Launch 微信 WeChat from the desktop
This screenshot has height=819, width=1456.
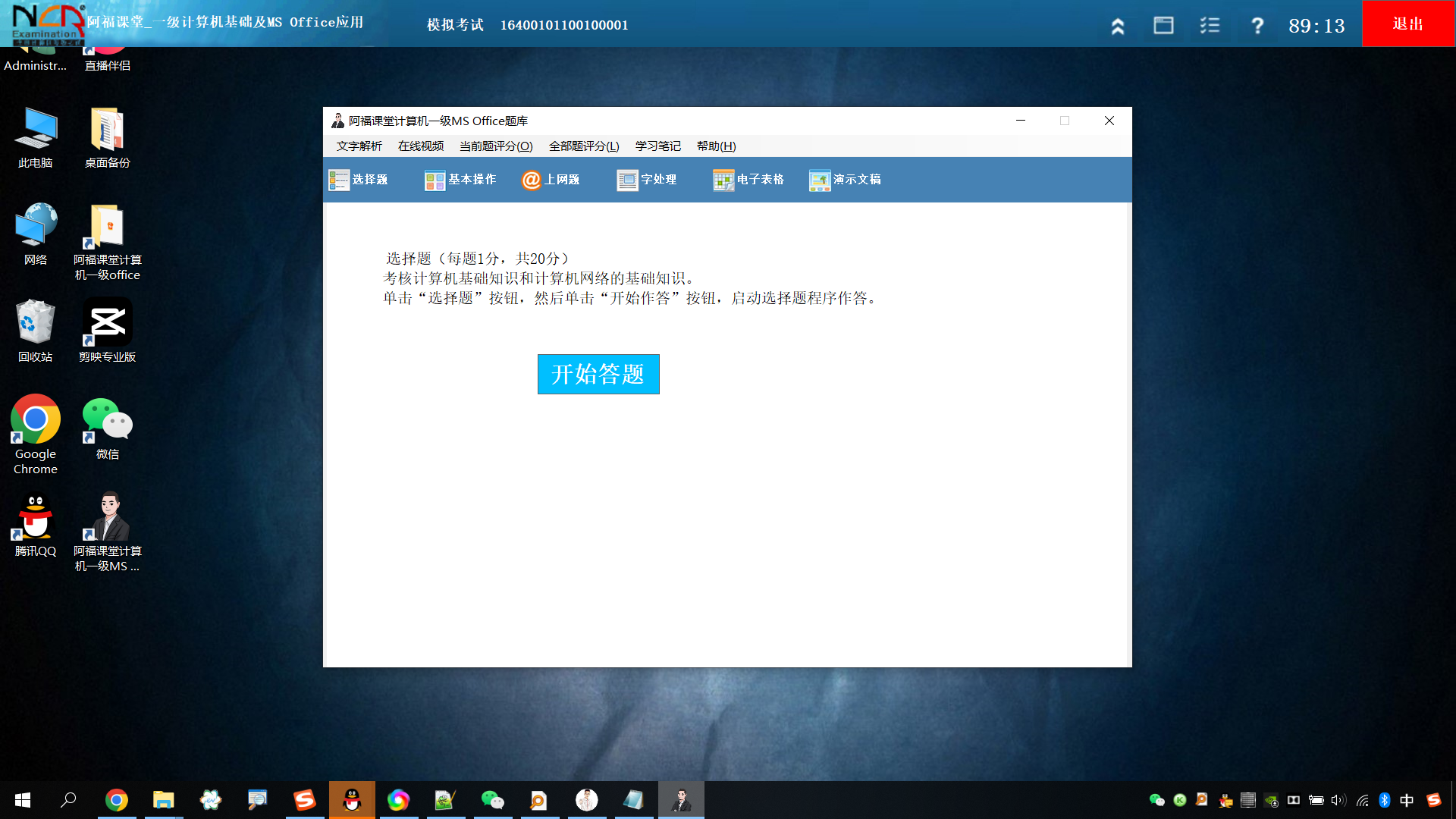pos(107,419)
